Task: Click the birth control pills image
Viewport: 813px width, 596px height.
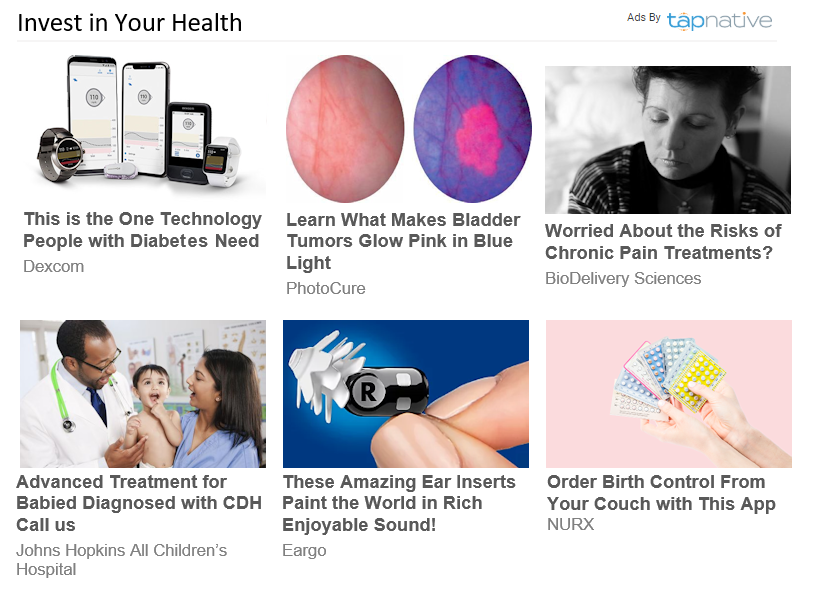Action: pos(668,393)
